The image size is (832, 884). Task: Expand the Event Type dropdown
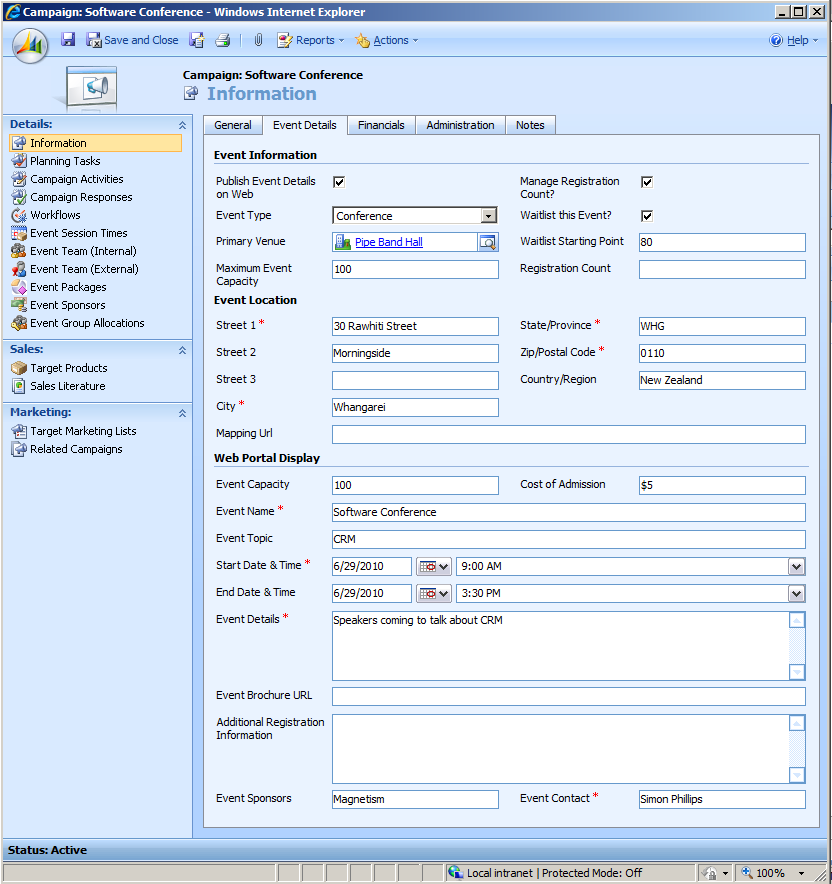click(x=488, y=216)
